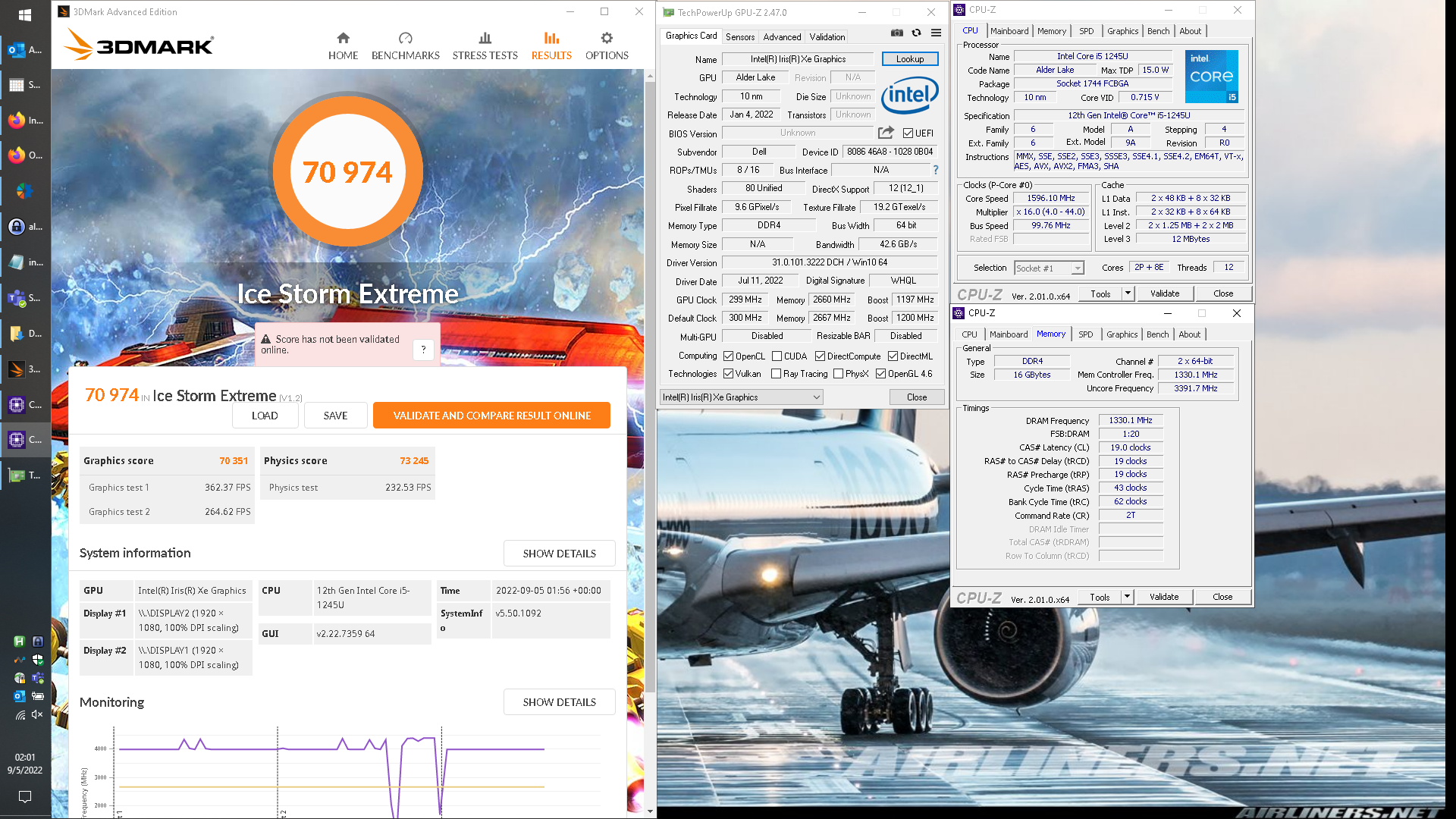Viewport: 1456px width, 819px height.
Task: Show details for System information
Action: [559, 554]
